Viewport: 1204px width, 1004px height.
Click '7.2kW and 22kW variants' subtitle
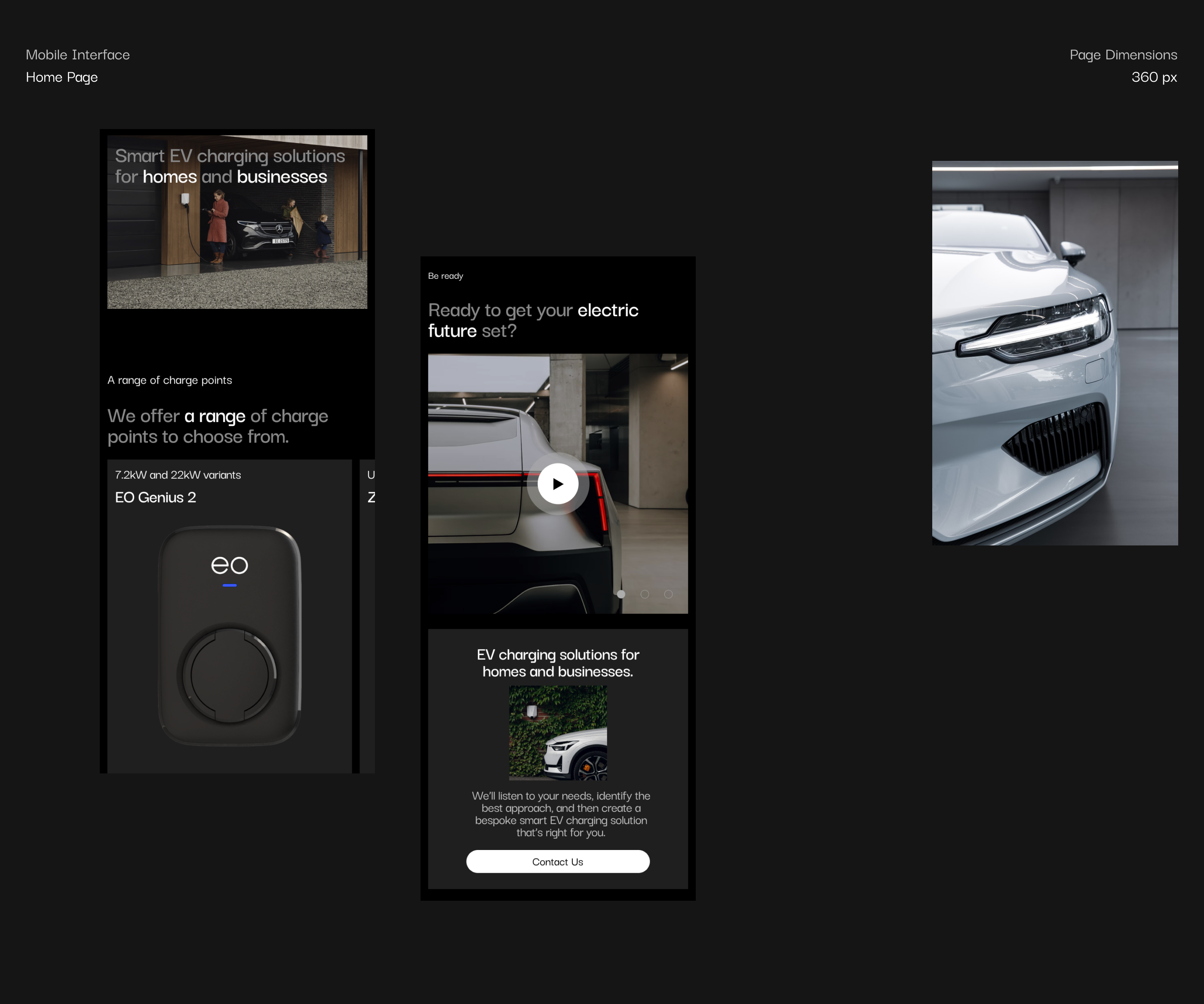[178, 475]
